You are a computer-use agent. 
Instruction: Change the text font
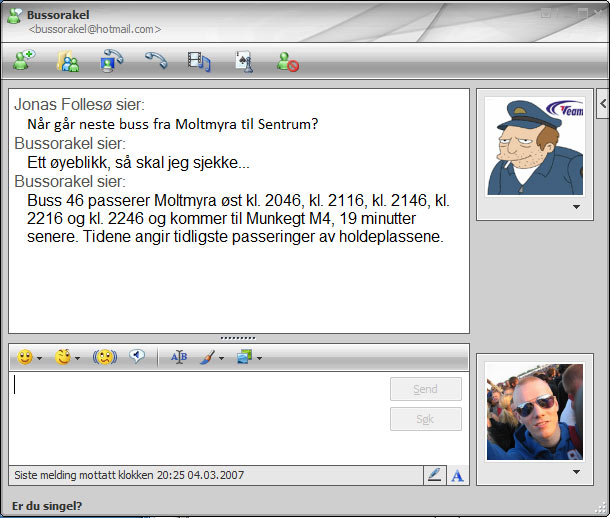coord(179,357)
